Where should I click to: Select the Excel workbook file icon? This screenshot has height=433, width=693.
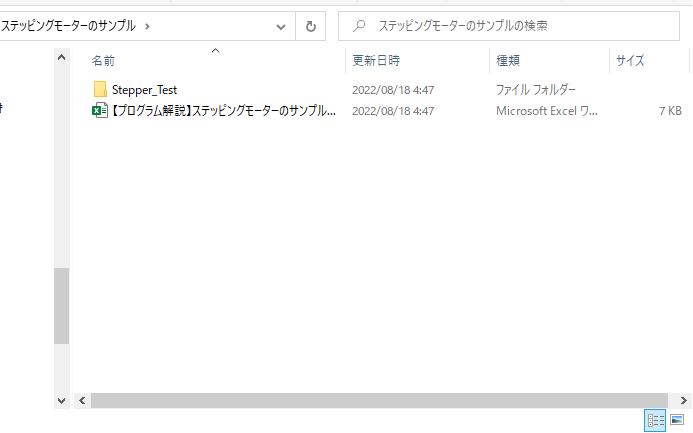click(99, 111)
